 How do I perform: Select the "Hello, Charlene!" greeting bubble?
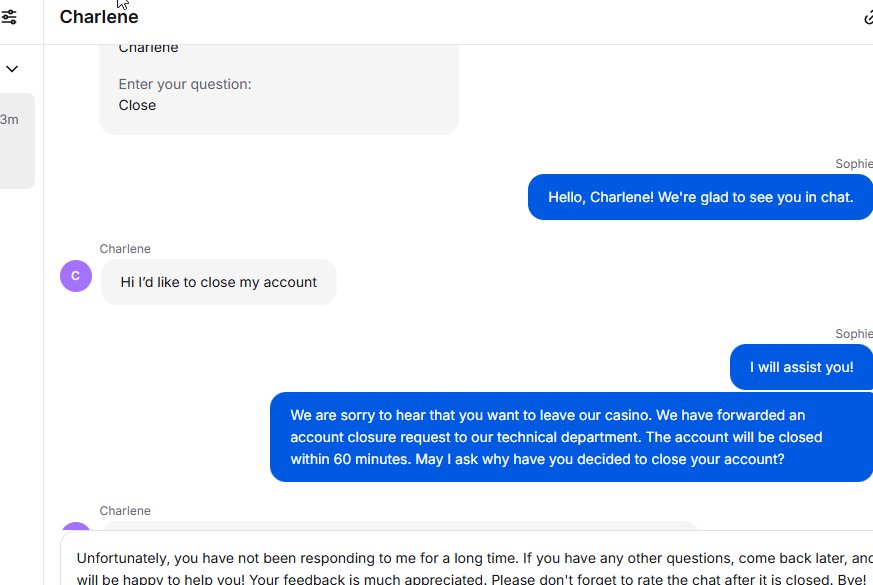click(700, 197)
